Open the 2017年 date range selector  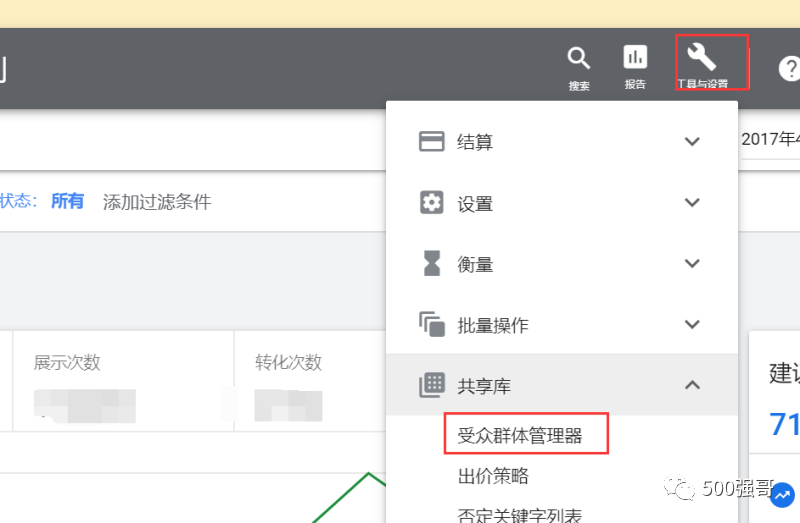point(770,139)
